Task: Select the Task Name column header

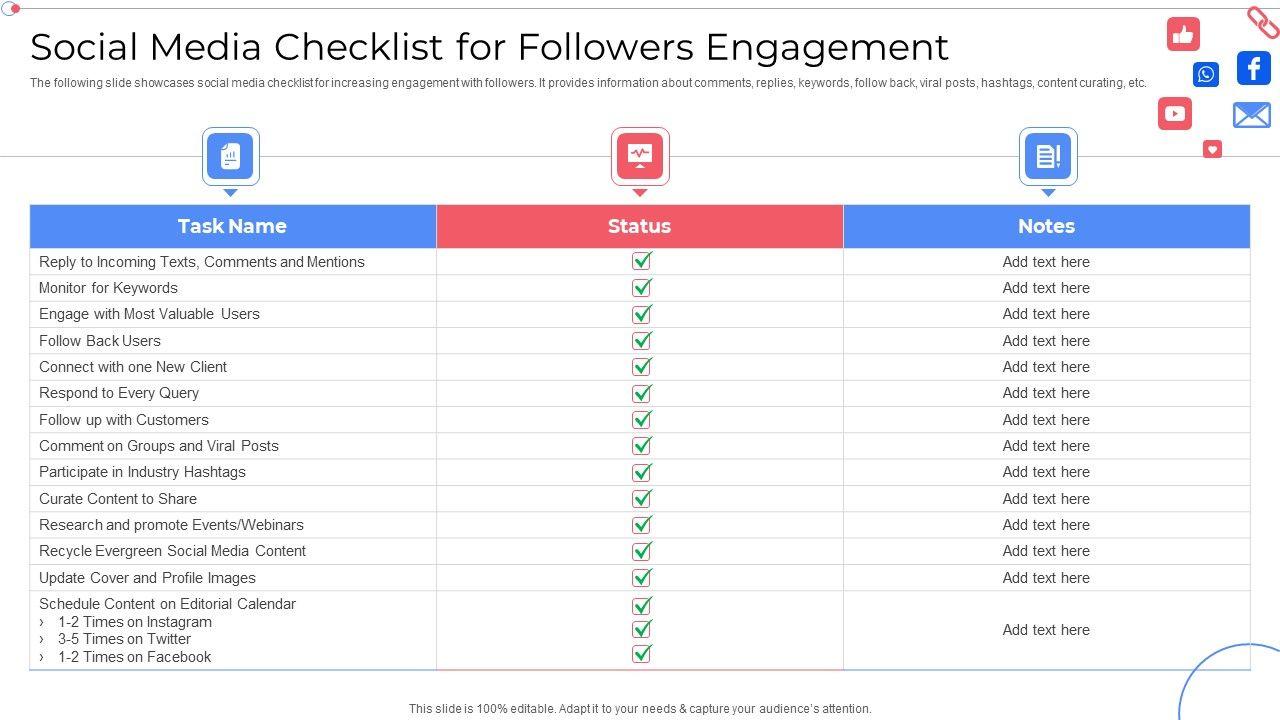Action: (232, 226)
